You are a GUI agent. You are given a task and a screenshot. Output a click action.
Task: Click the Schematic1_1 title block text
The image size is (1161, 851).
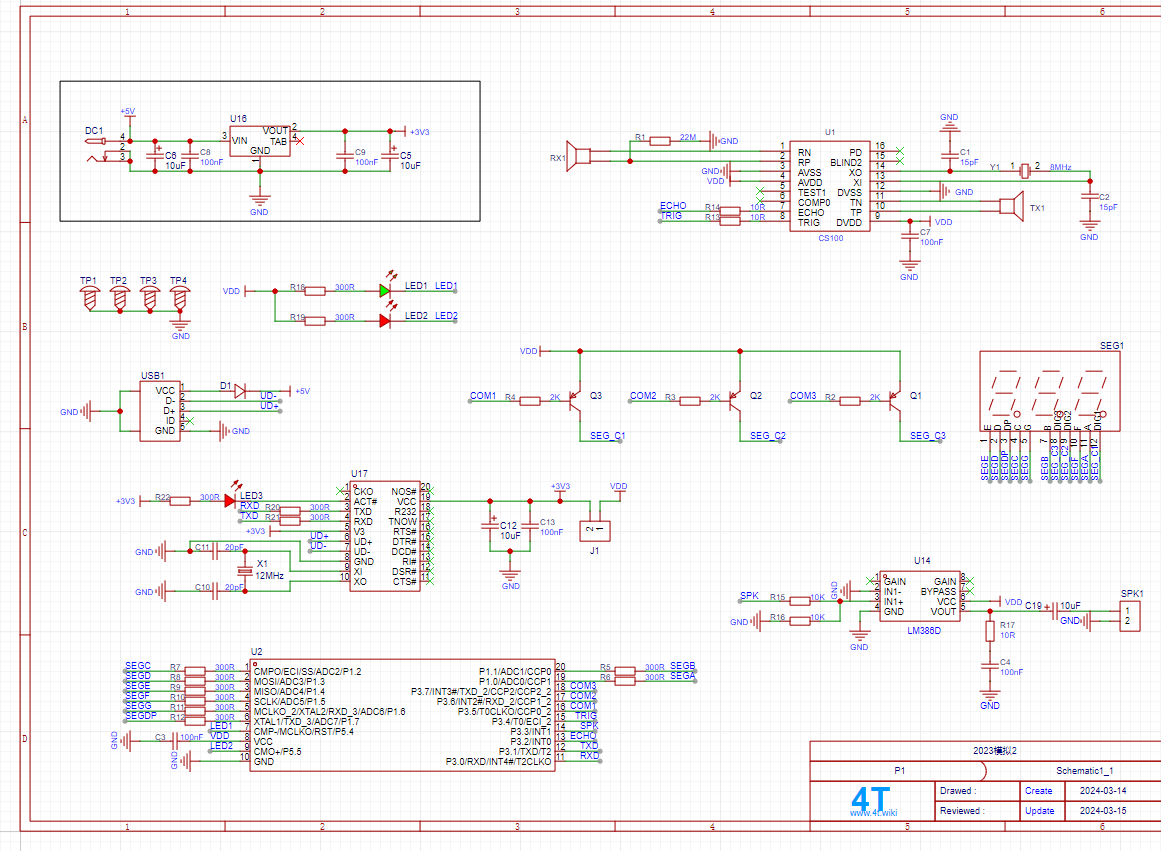pos(1084,771)
